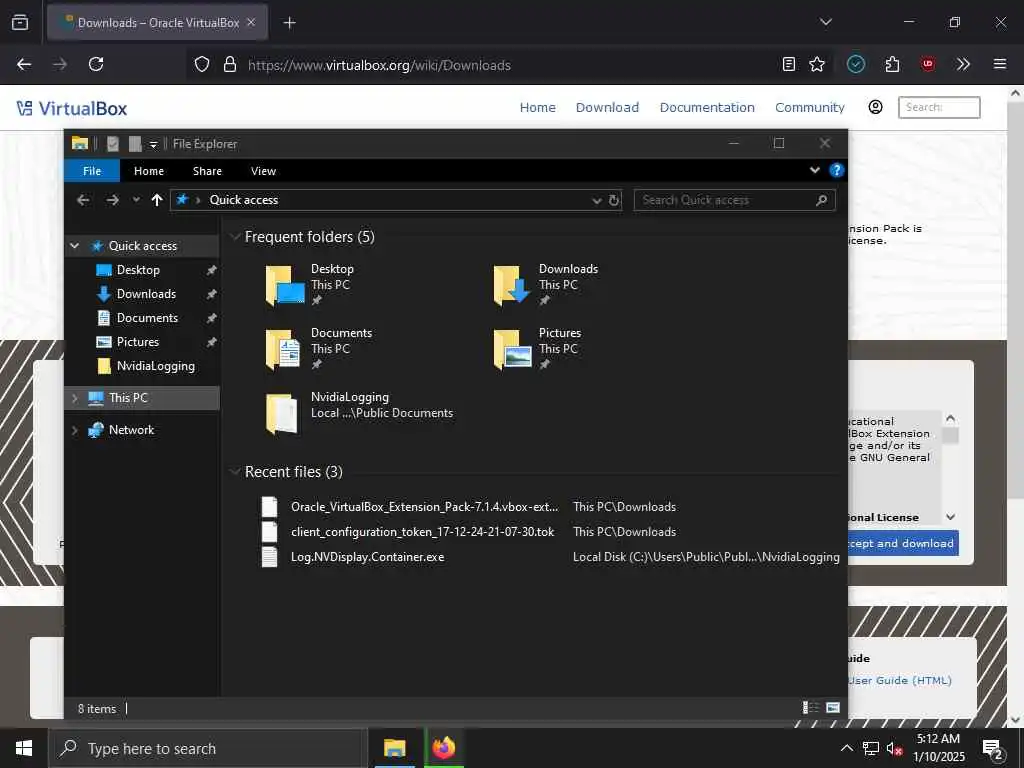This screenshot has height=768, width=1024.
Task: Reload the VirtualBox downloads page
Action: (96, 64)
